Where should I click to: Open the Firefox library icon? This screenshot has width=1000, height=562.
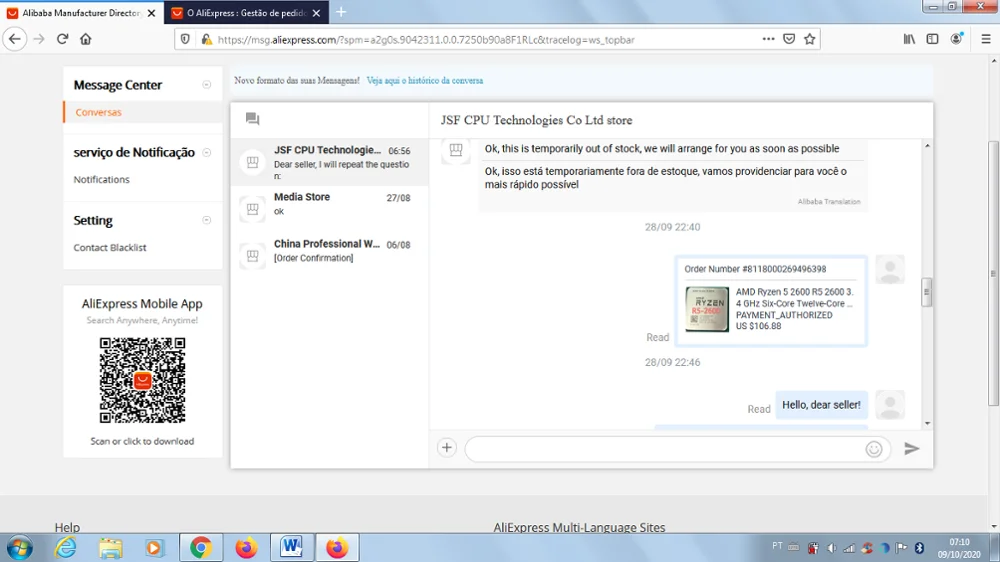[x=909, y=39]
